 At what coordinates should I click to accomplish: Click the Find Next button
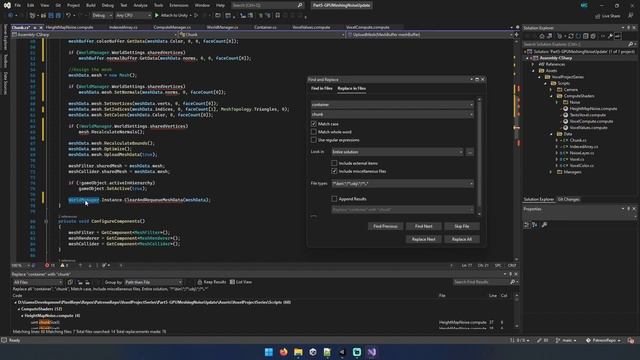click(423, 226)
